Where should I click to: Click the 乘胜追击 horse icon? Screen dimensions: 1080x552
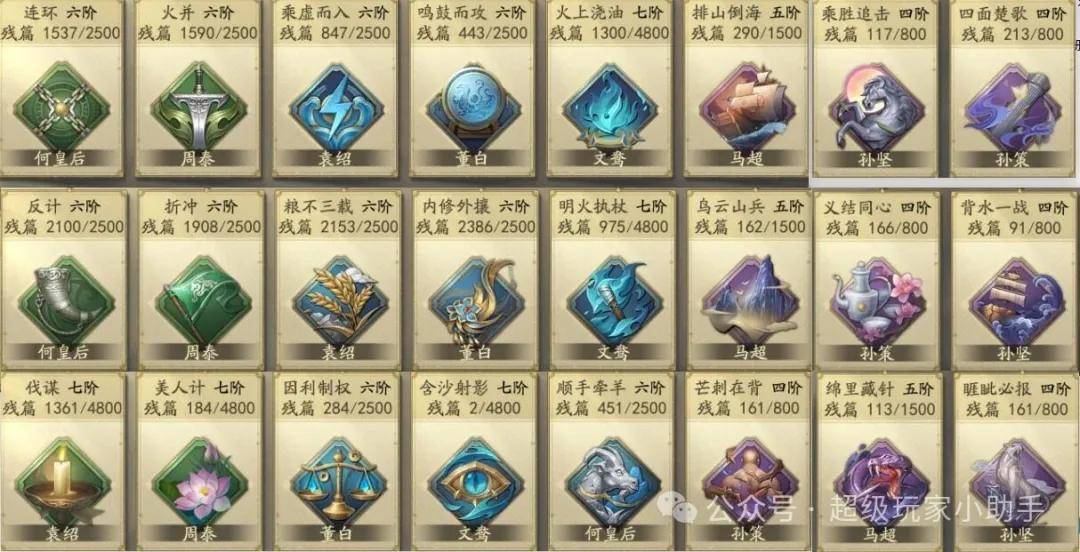pyautogui.click(x=876, y=108)
